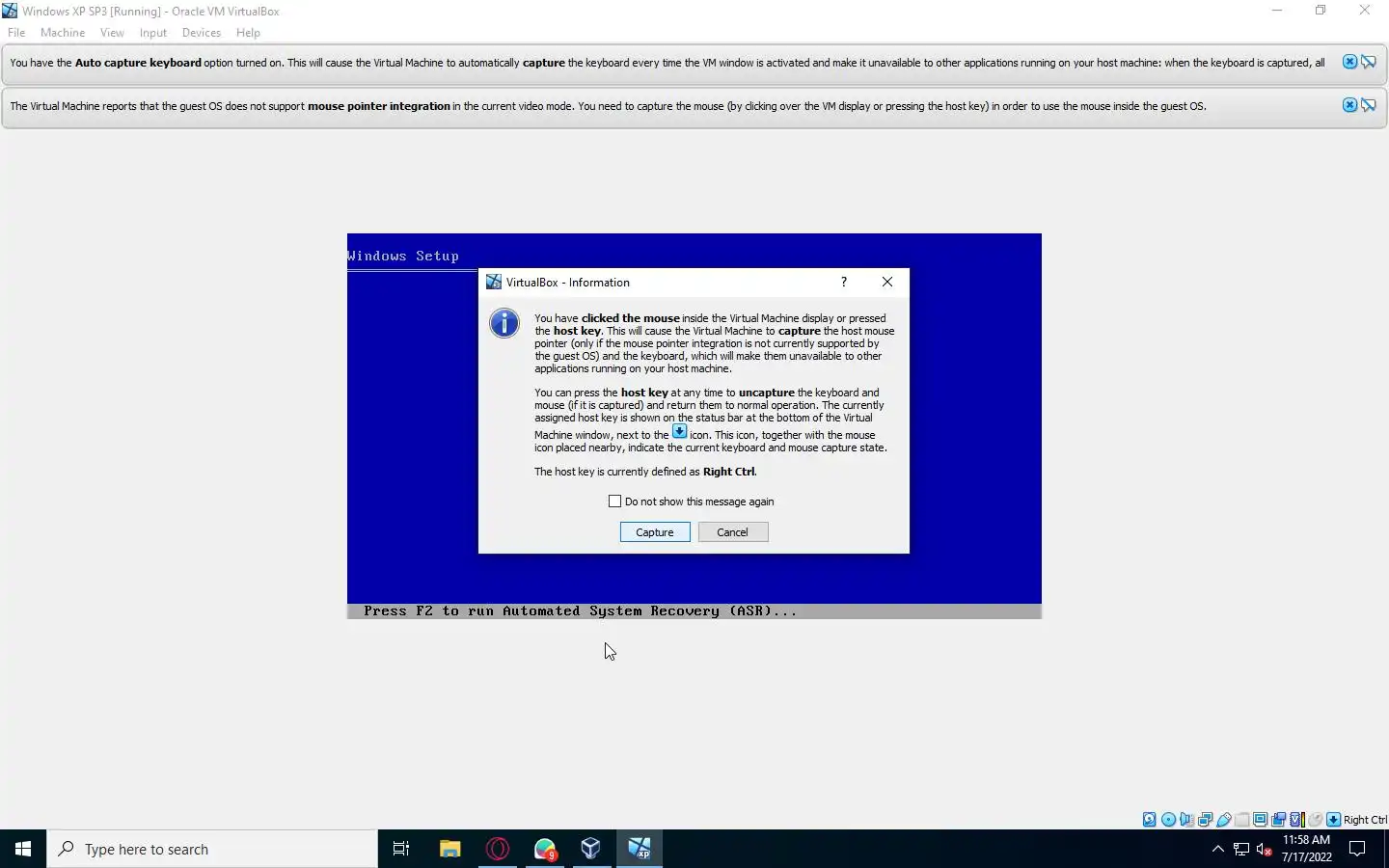Click the Windows XP VM taskbar icon
Viewport: 1389px width, 868px height.
pos(640,849)
